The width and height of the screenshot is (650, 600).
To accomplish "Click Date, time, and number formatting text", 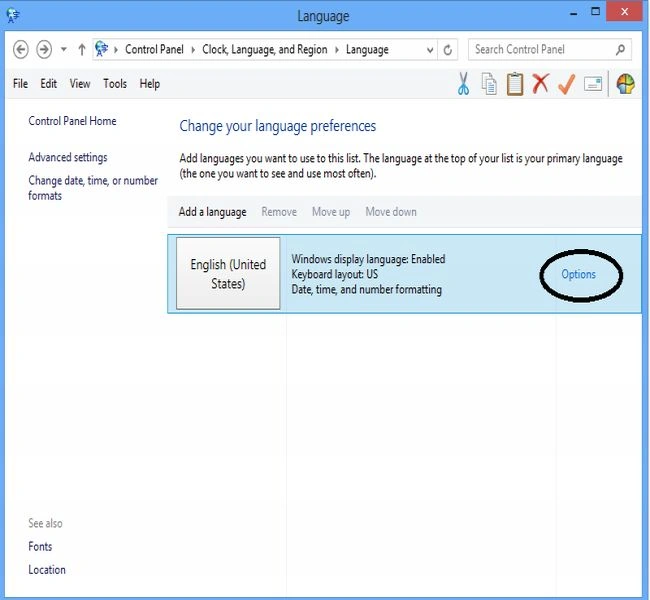I will [366, 289].
